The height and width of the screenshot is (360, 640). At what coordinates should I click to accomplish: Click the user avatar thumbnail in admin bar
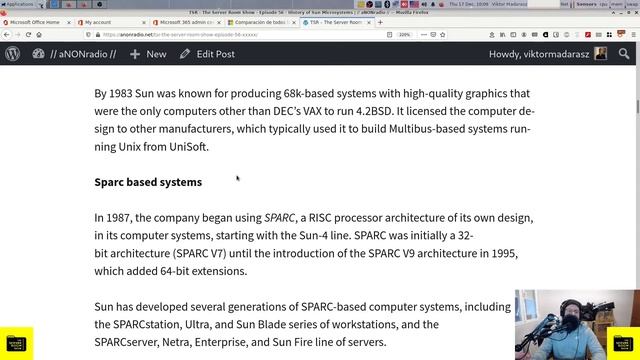coord(600,53)
